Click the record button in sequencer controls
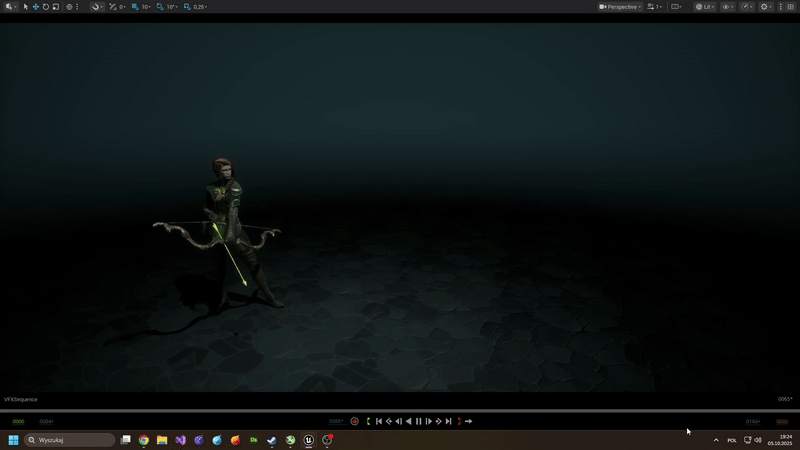Image resolution: width=800 pixels, height=450 pixels. 355,421
